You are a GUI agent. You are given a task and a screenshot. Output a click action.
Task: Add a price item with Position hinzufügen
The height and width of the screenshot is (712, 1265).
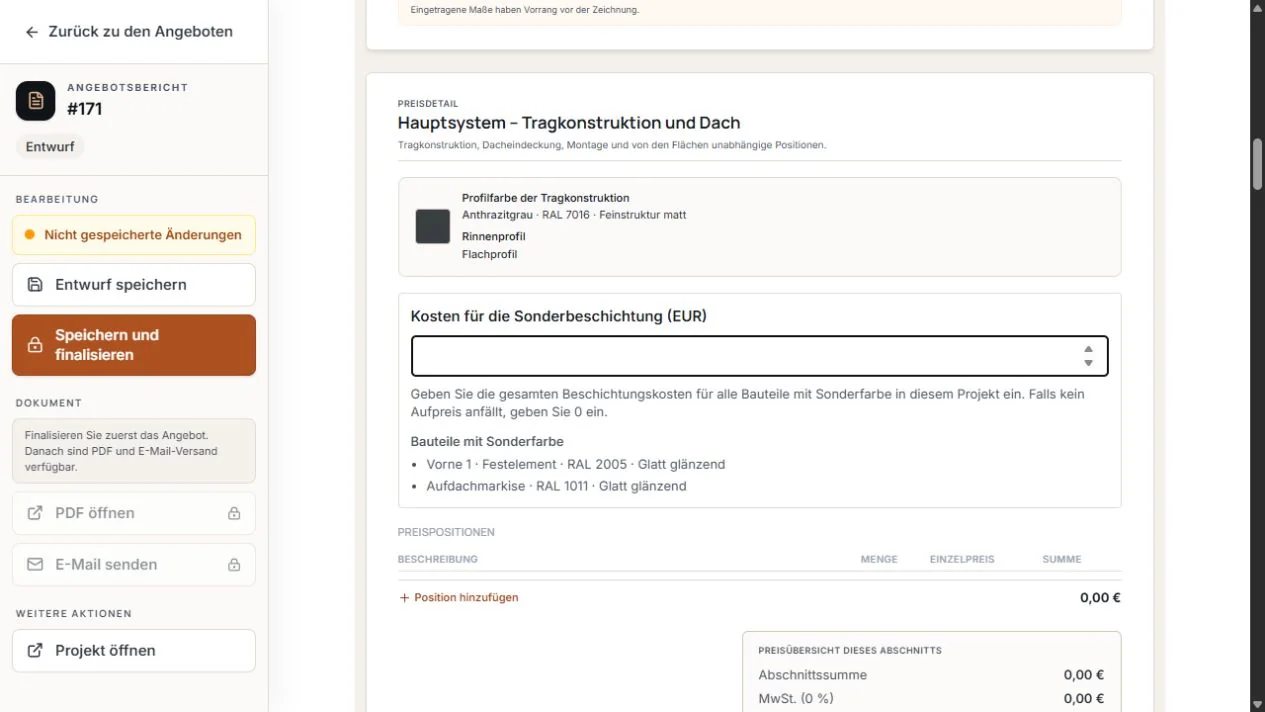click(459, 598)
